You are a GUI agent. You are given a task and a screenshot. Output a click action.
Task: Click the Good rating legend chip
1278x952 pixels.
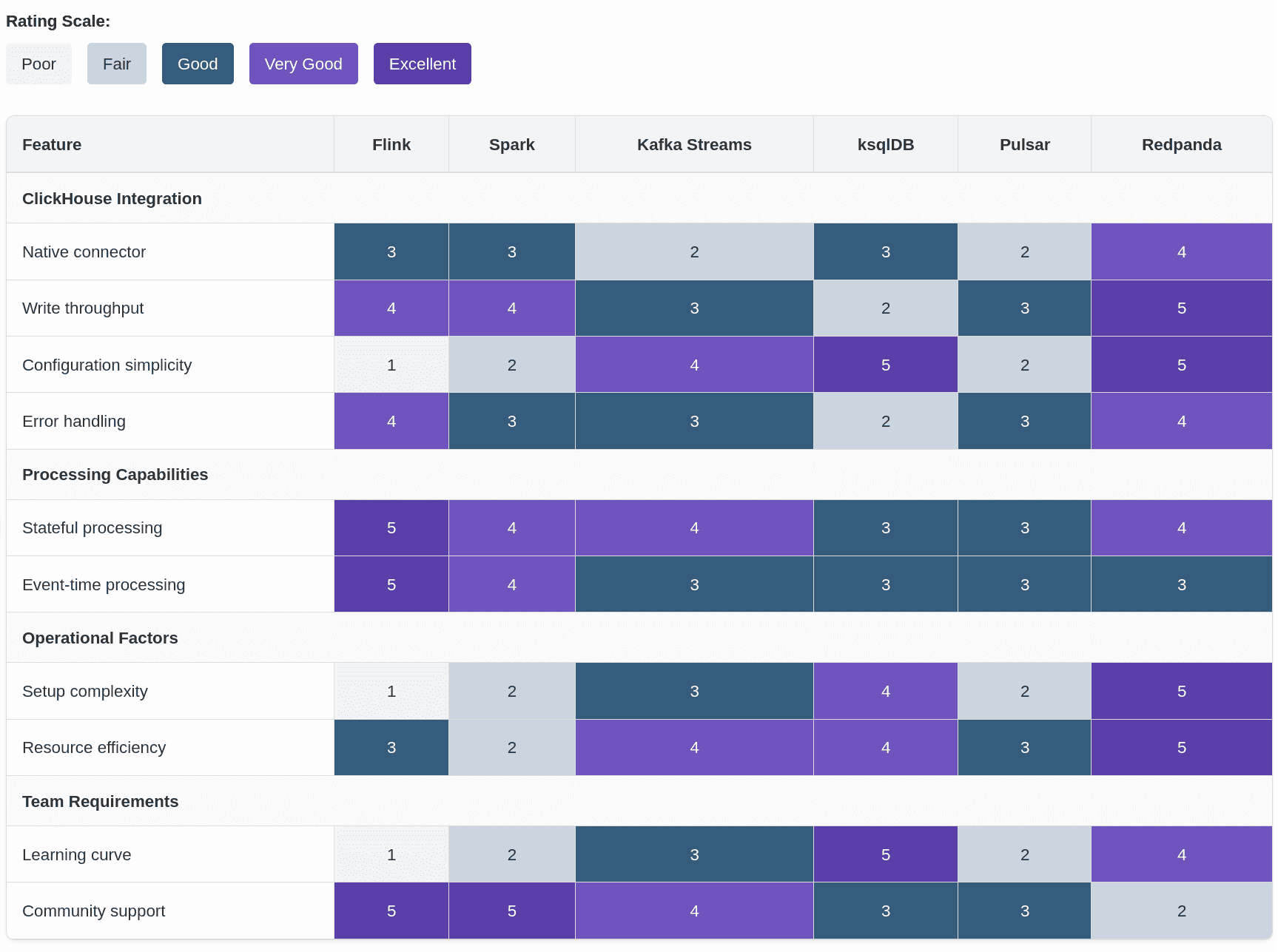[198, 64]
